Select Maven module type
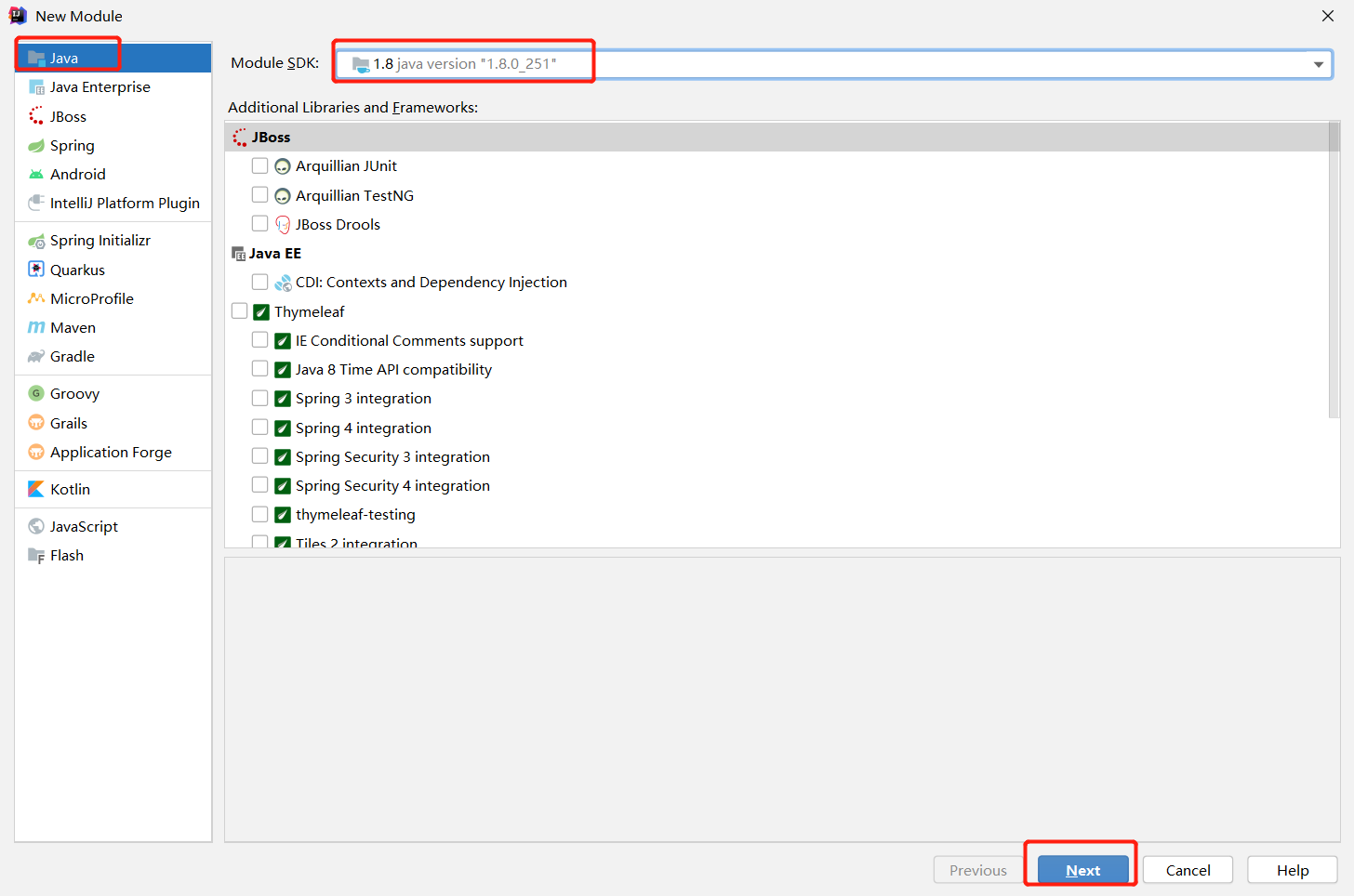Screen dimensions: 1354x896 pos(113,328)
